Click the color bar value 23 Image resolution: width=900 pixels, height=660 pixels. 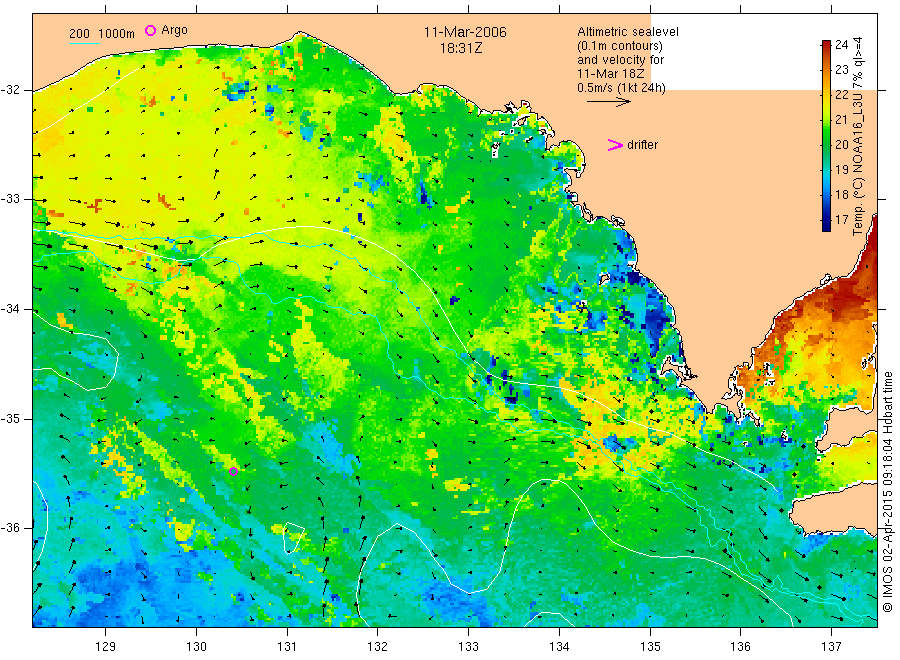[x=841, y=70]
